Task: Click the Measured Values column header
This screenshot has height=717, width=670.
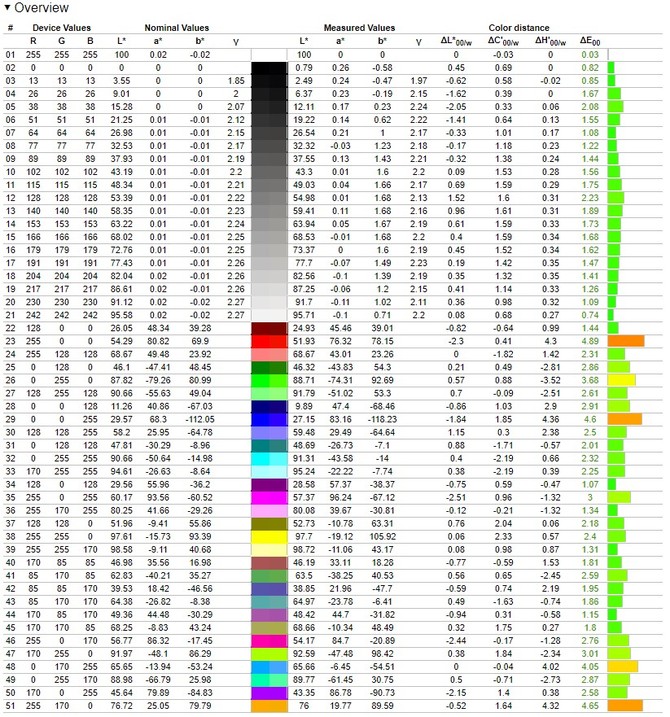Action: 359,28
